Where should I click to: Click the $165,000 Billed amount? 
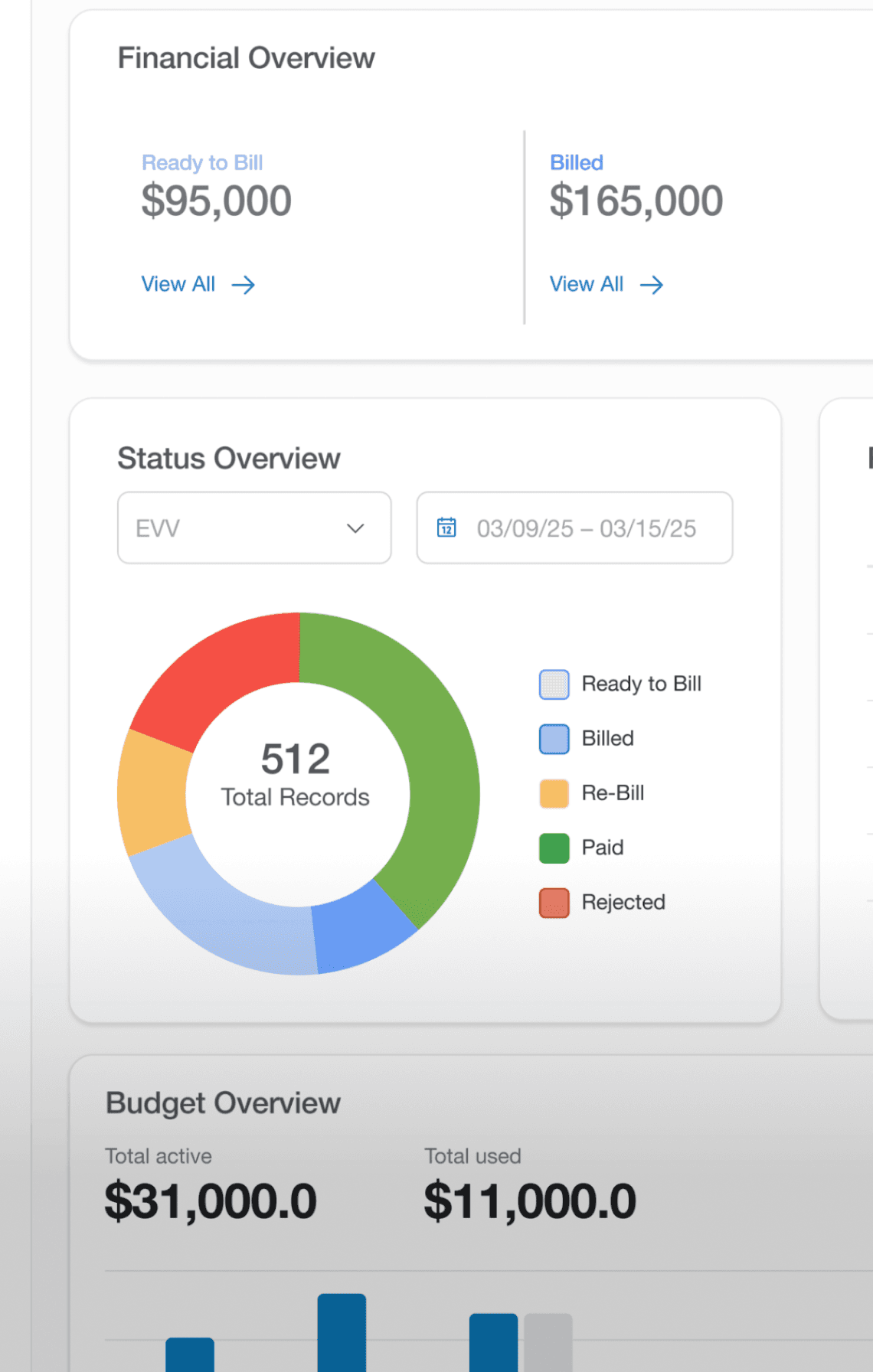pos(636,201)
